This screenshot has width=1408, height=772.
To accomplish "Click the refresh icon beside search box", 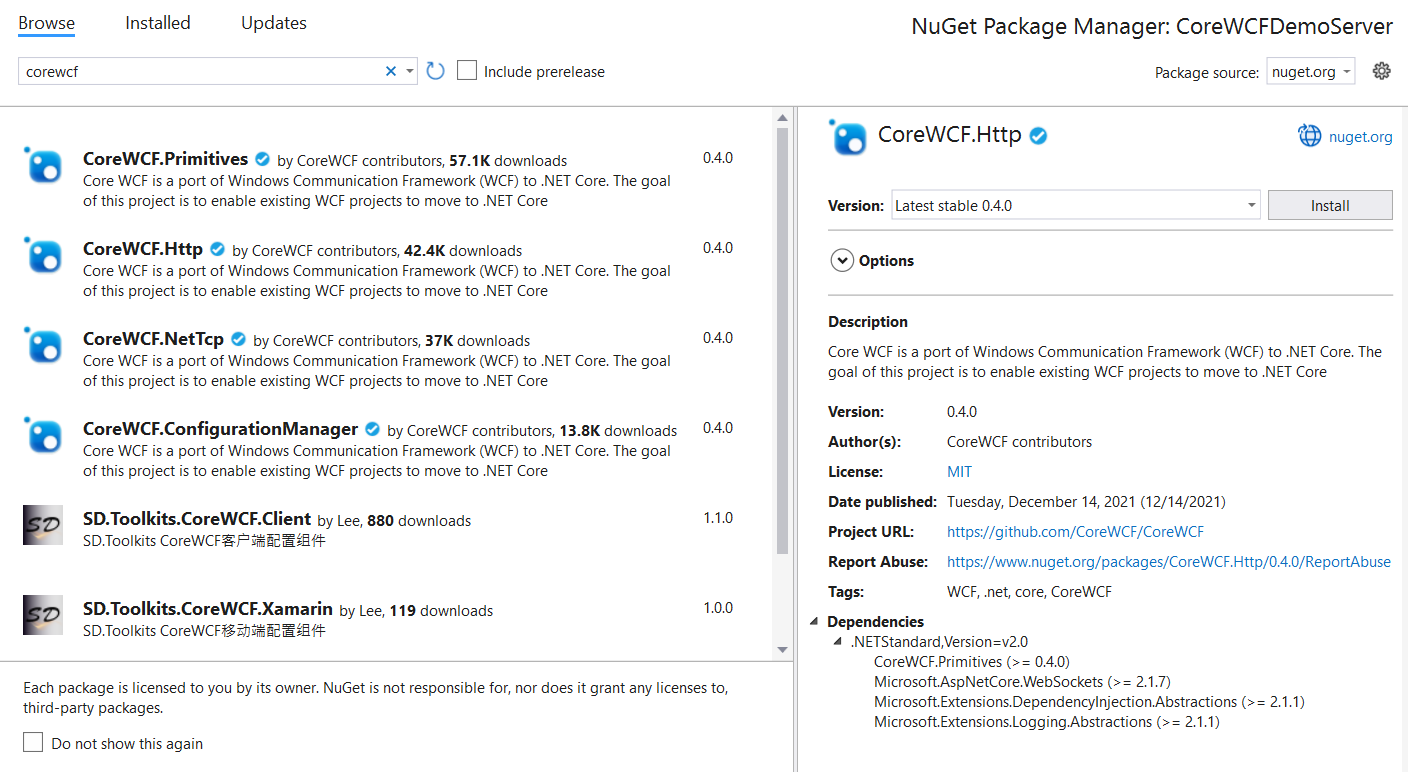I will [435, 71].
